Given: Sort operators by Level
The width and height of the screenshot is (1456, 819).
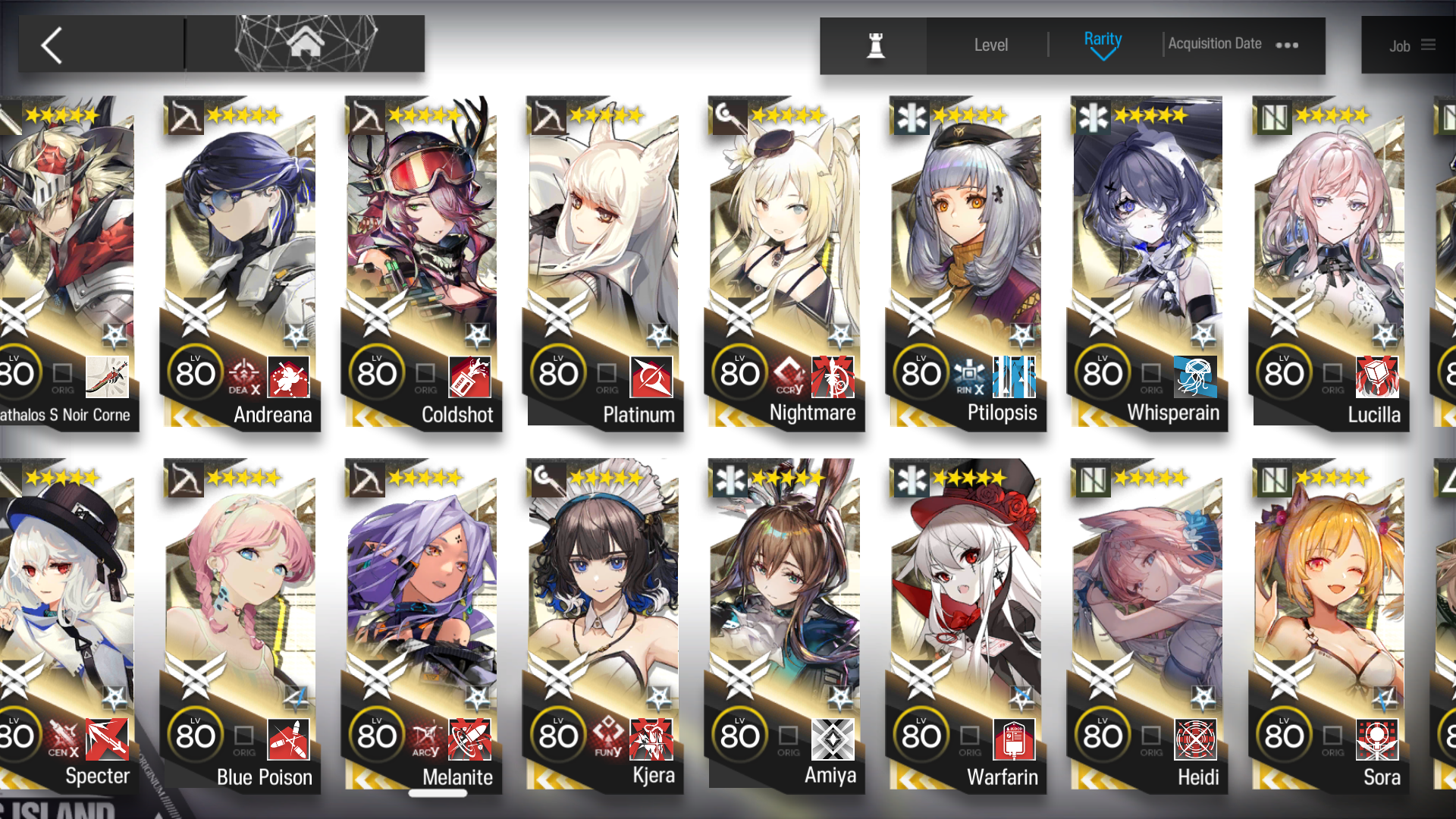Looking at the screenshot, I should click(990, 45).
